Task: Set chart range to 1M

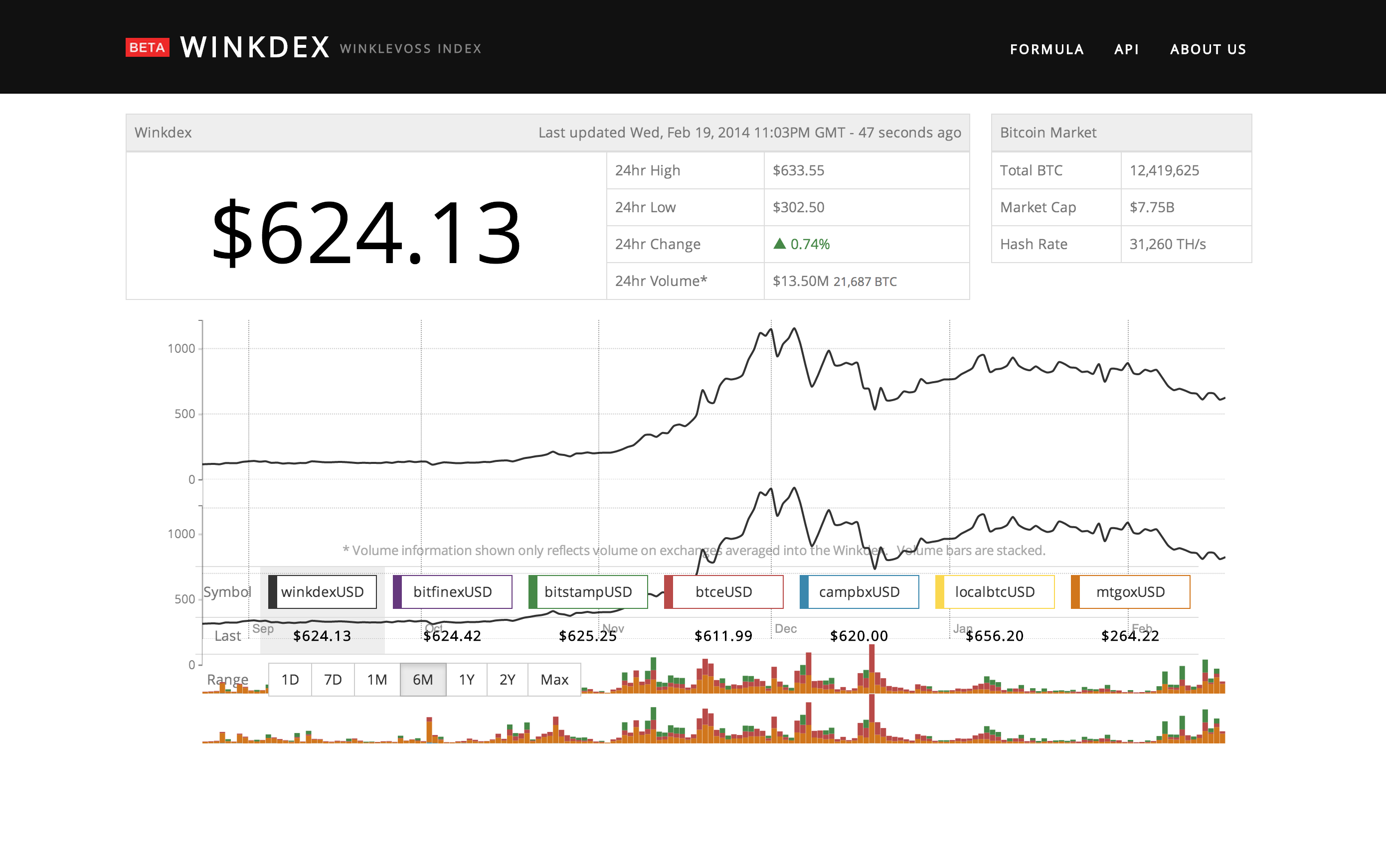Action: [377, 680]
